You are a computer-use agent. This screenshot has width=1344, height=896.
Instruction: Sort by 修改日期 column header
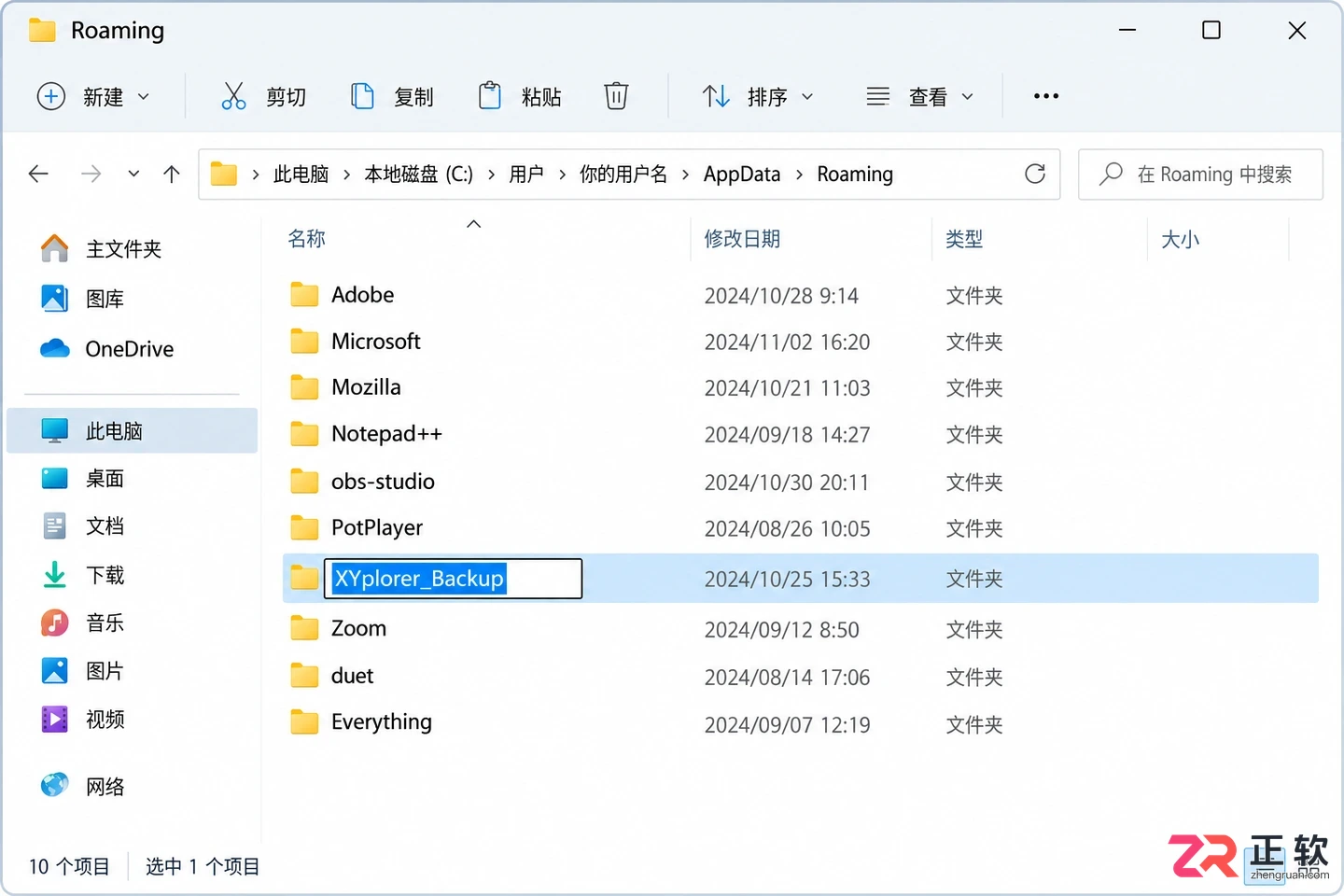click(742, 239)
